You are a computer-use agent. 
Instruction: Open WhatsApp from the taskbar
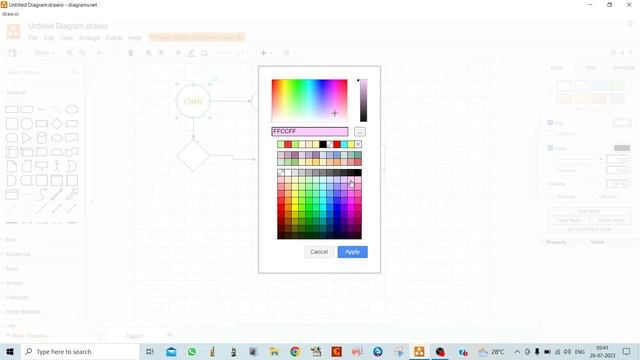(x=192, y=351)
